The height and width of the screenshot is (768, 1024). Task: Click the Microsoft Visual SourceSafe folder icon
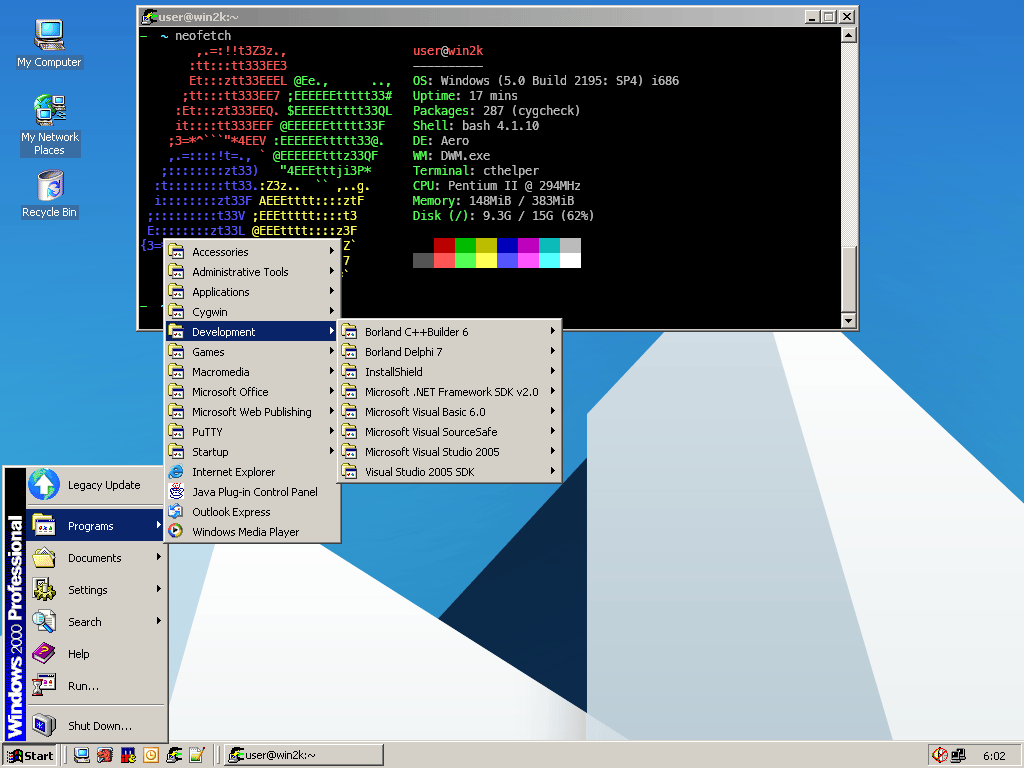point(349,431)
